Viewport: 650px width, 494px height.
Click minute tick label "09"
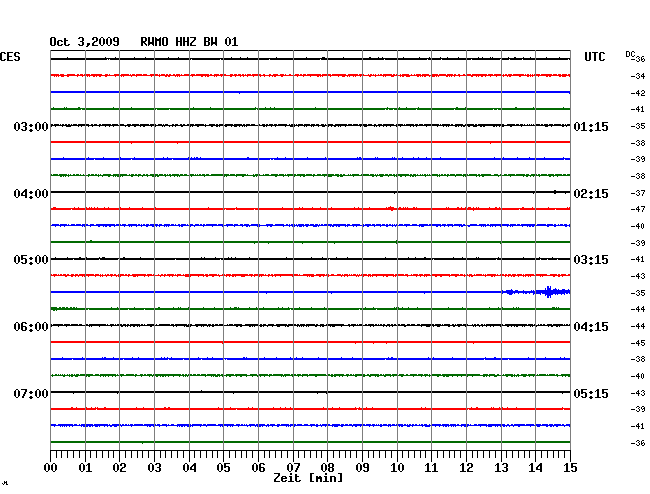tap(362, 468)
